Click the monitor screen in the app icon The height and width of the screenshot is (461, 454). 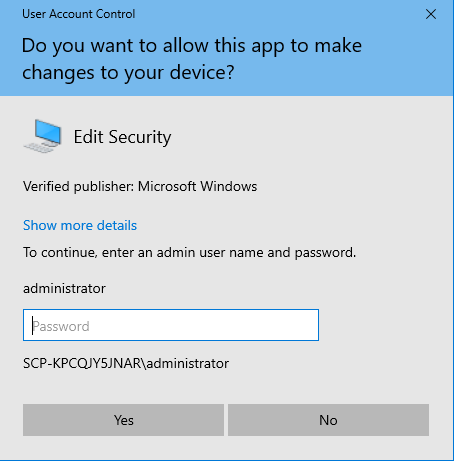tap(48, 132)
